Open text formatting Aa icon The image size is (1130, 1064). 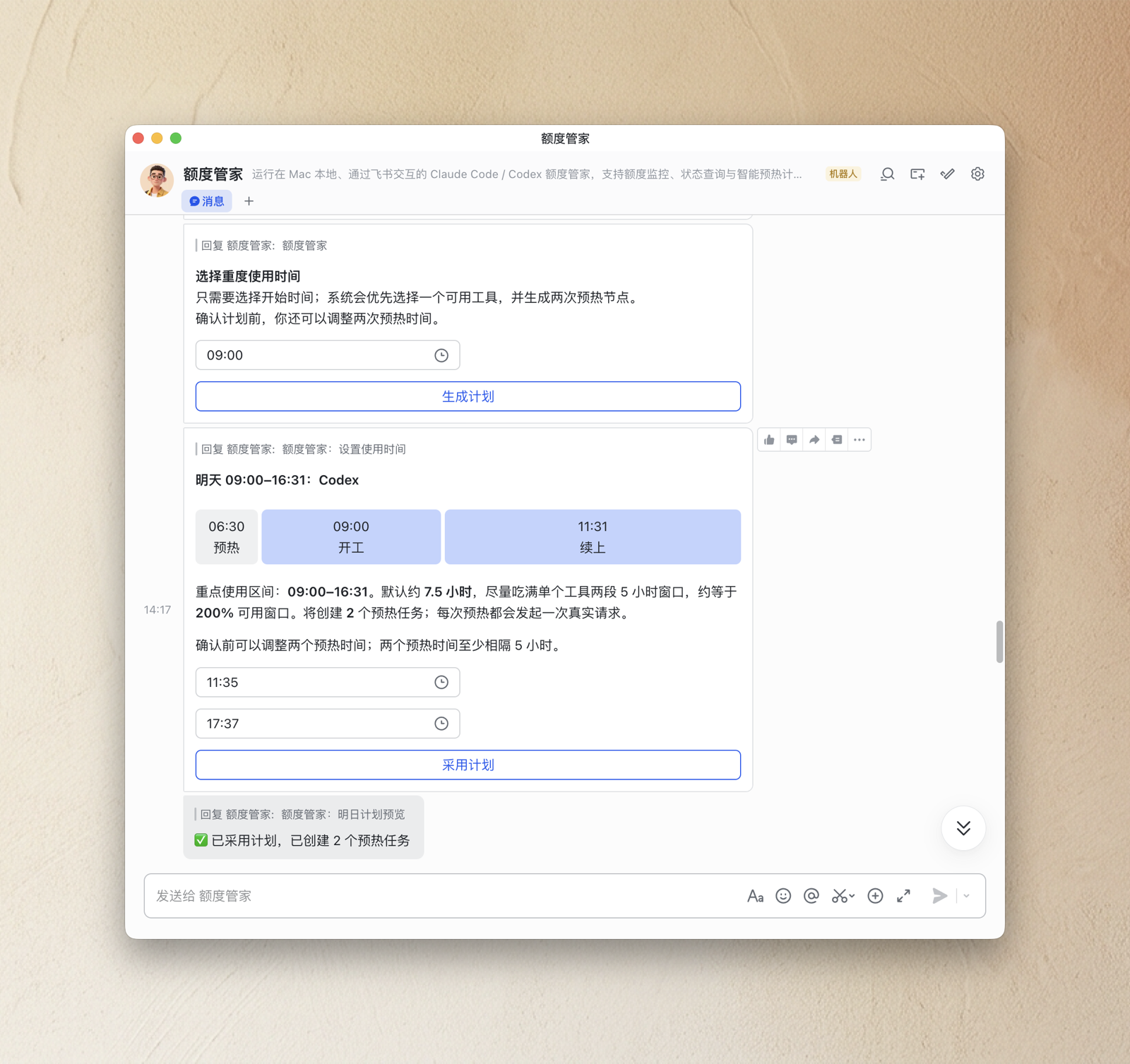(755, 896)
